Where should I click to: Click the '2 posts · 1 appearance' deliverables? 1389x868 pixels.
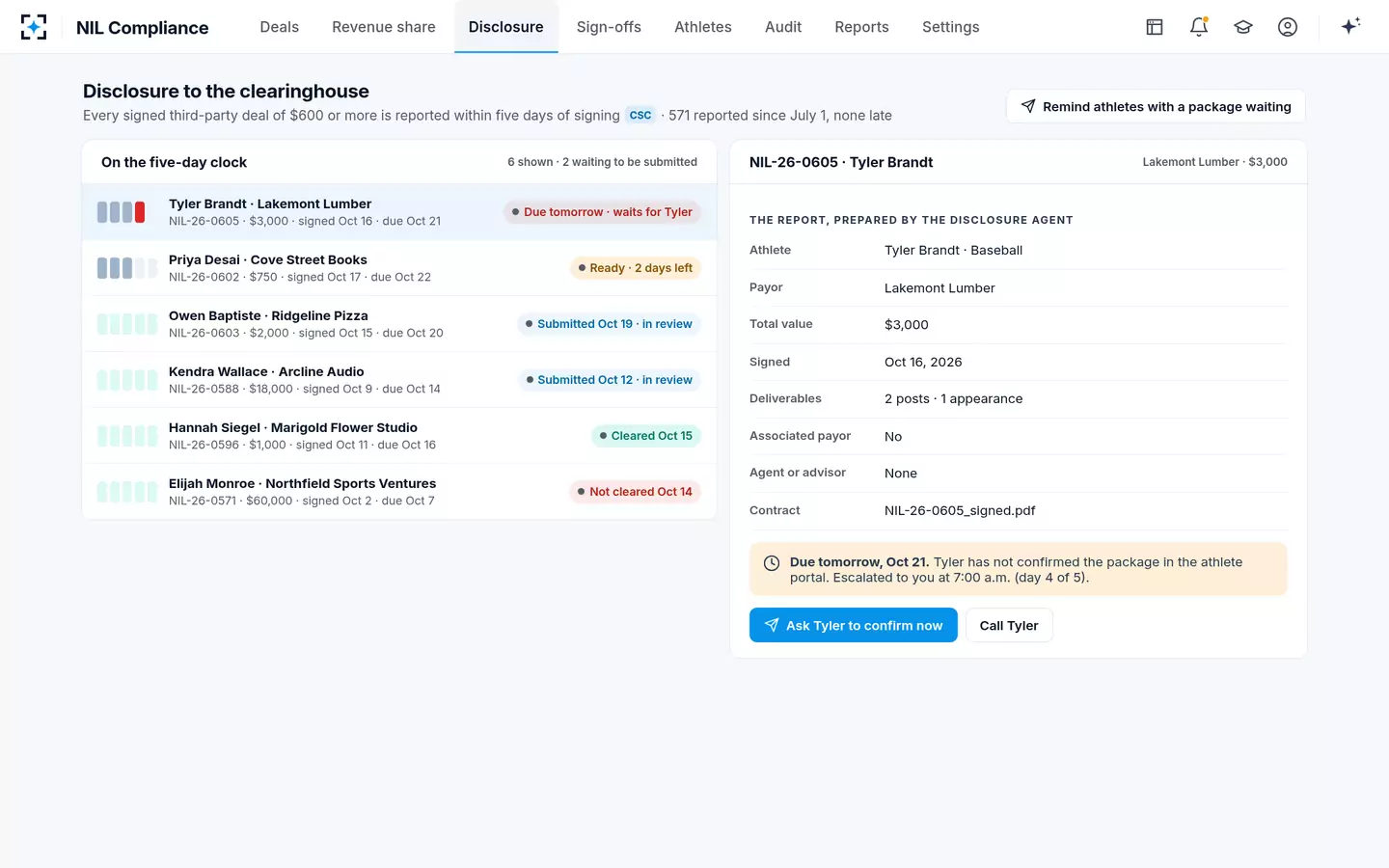[953, 398]
